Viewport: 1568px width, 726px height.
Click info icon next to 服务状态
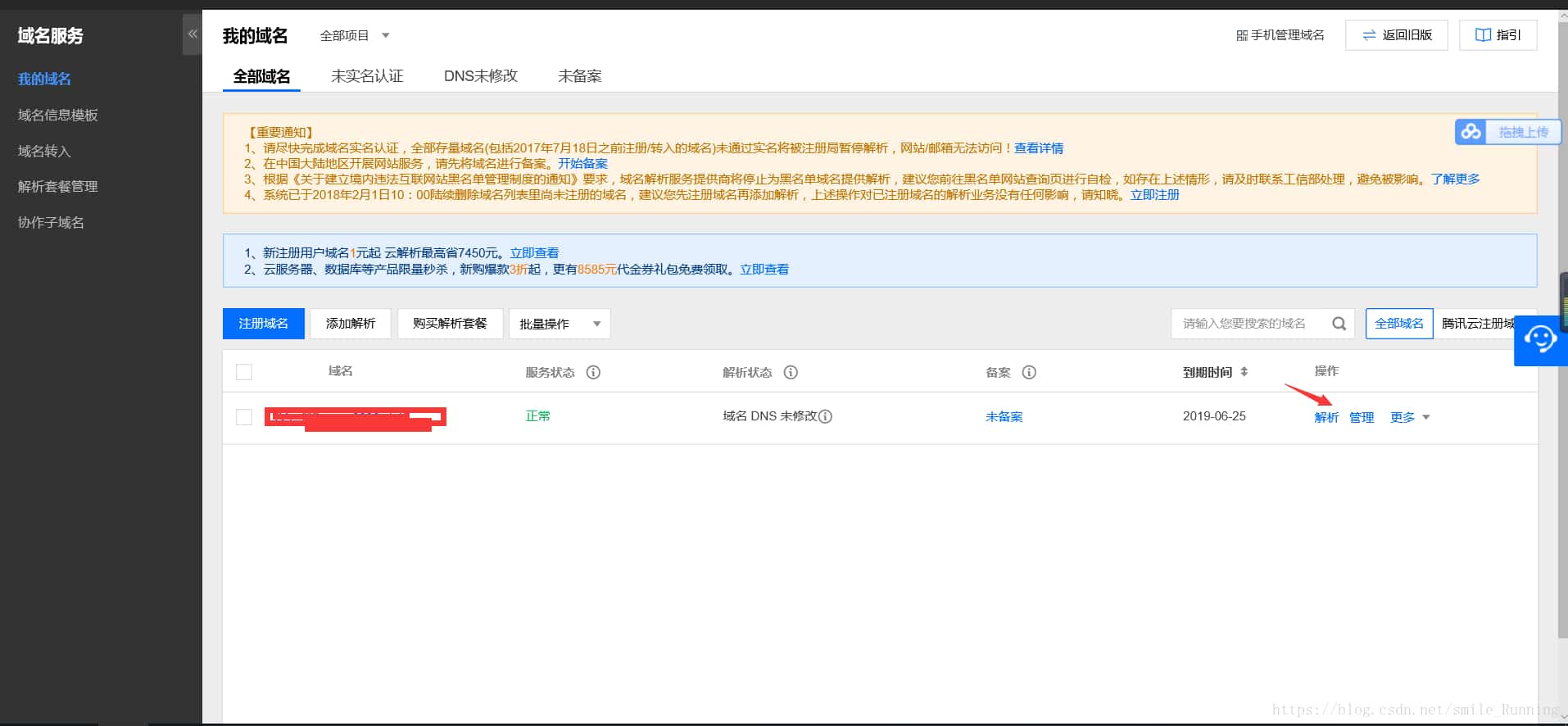pos(593,372)
